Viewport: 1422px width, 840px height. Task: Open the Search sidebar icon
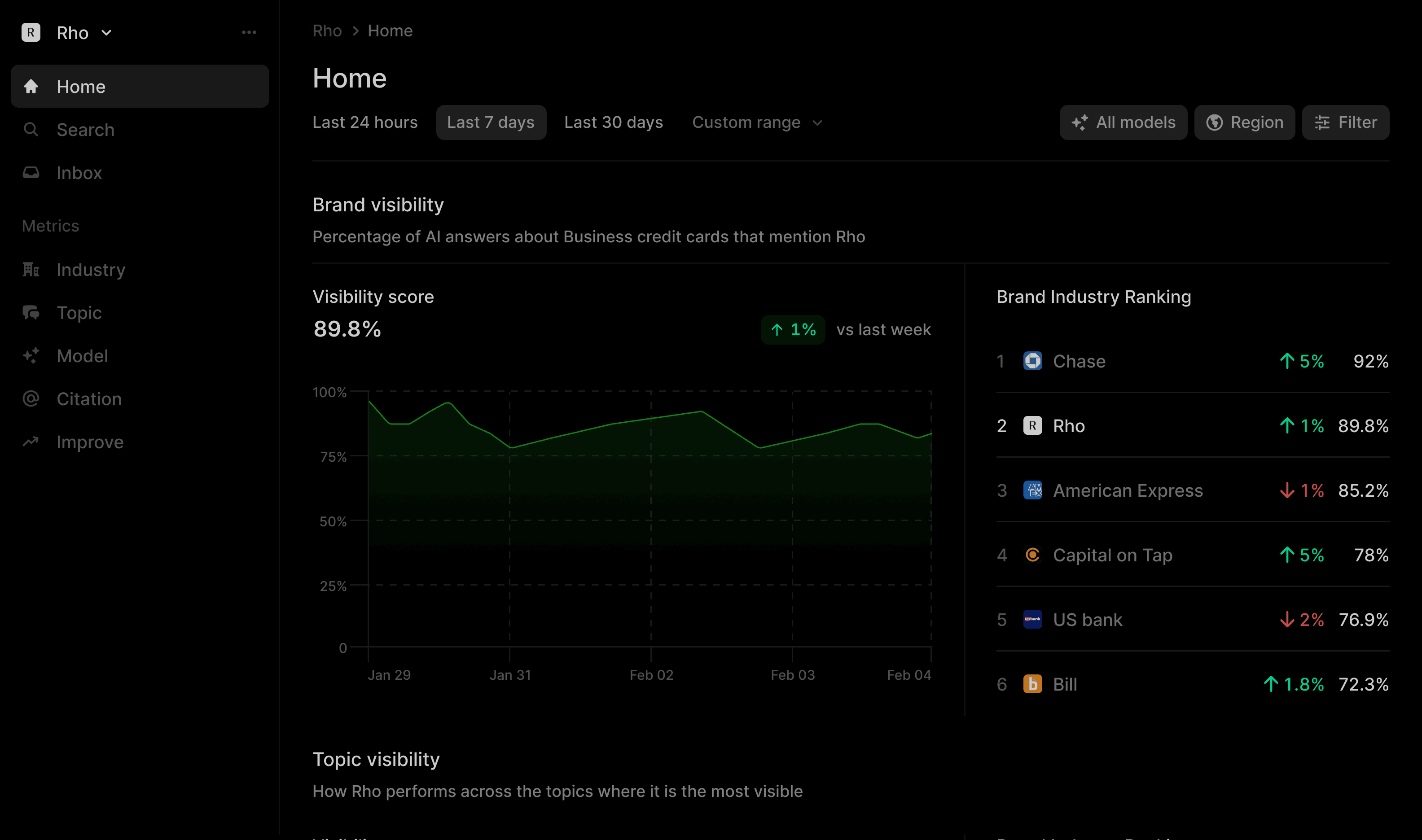tap(31, 130)
